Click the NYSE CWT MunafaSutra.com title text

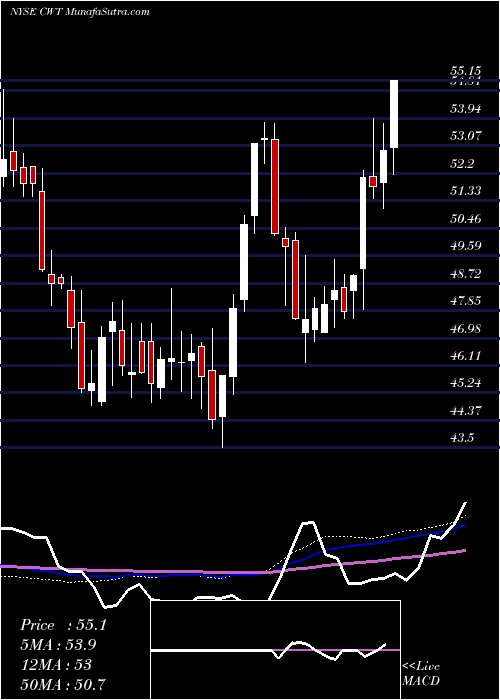(x=79, y=12)
